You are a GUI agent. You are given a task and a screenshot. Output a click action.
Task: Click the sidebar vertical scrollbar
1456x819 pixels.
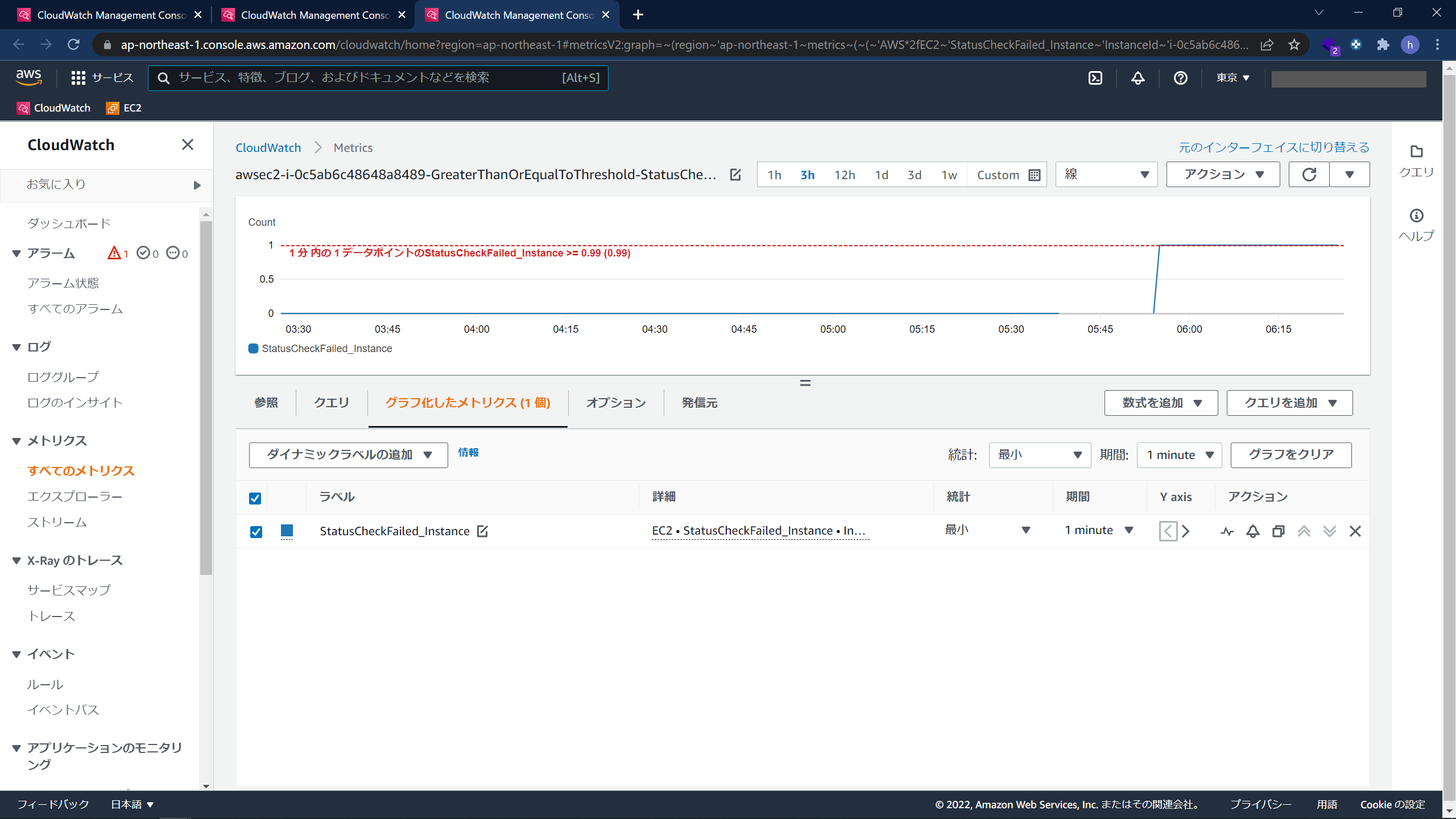point(206,398)
